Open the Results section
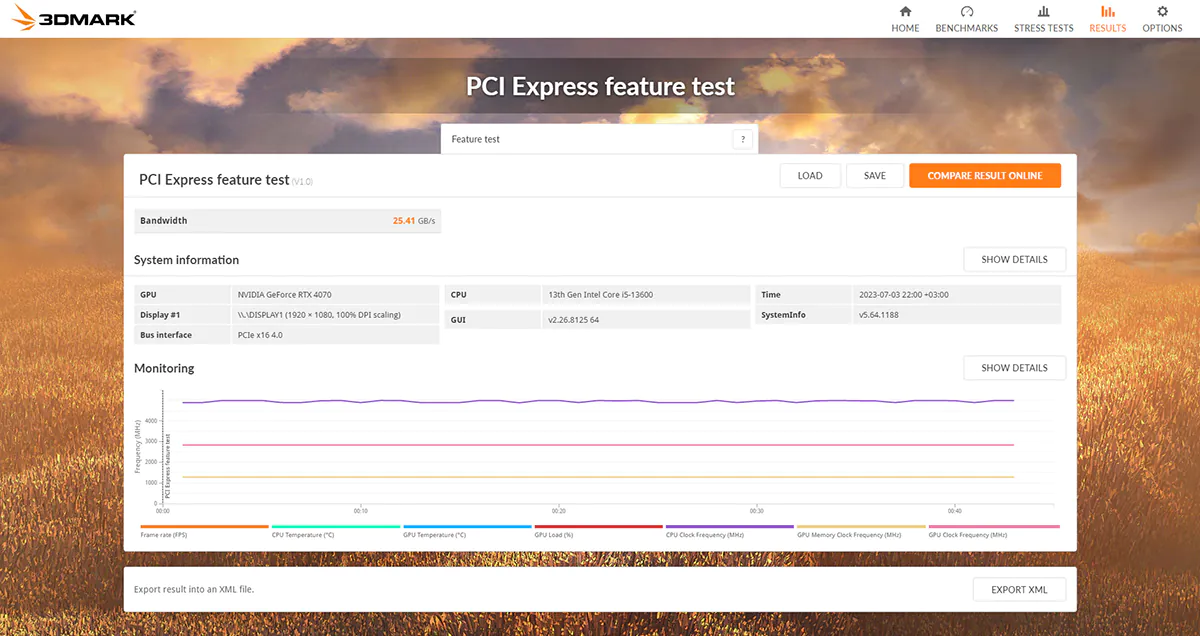Viewport: 1200px width, 636px height. pos(1107,19)
